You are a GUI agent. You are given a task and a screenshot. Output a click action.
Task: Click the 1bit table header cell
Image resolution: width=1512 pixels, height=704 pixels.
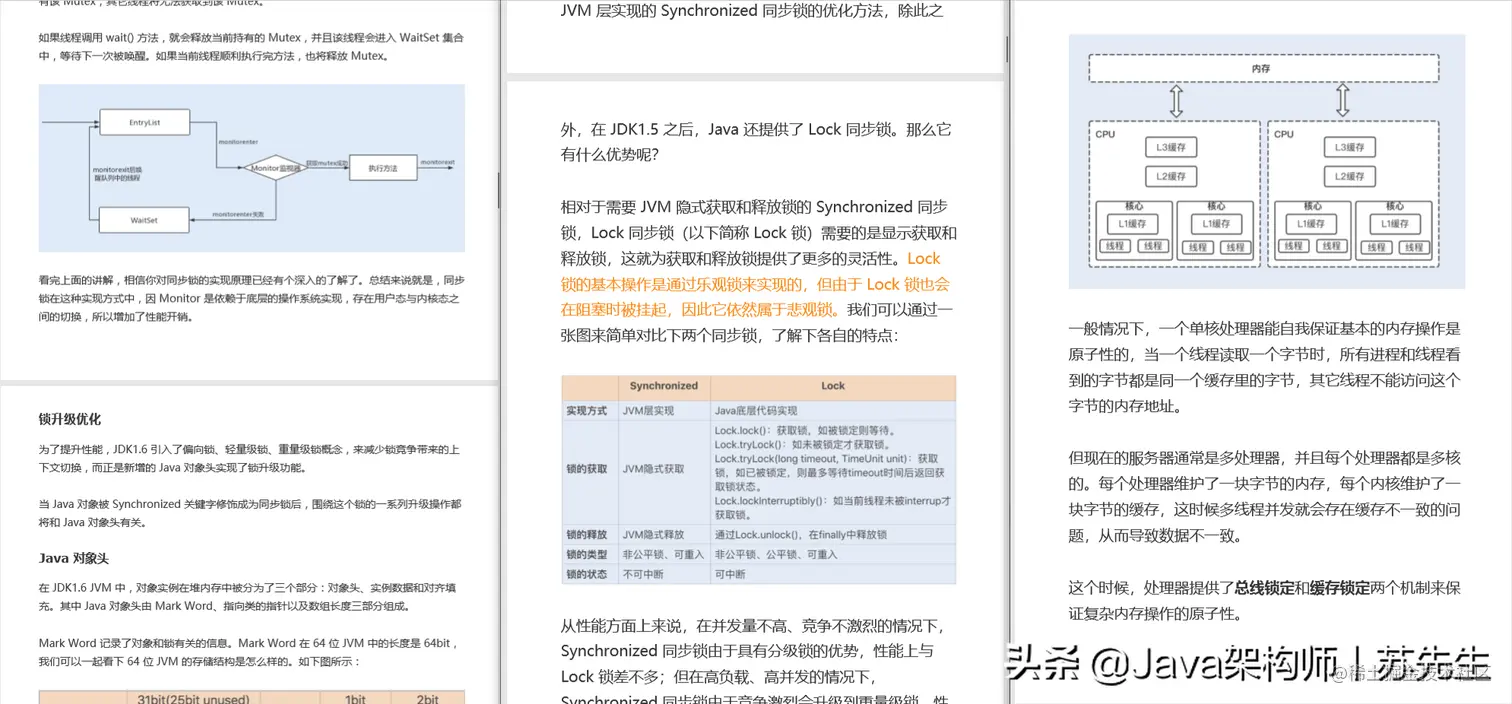pyautogui.click(x=356, y=699)
